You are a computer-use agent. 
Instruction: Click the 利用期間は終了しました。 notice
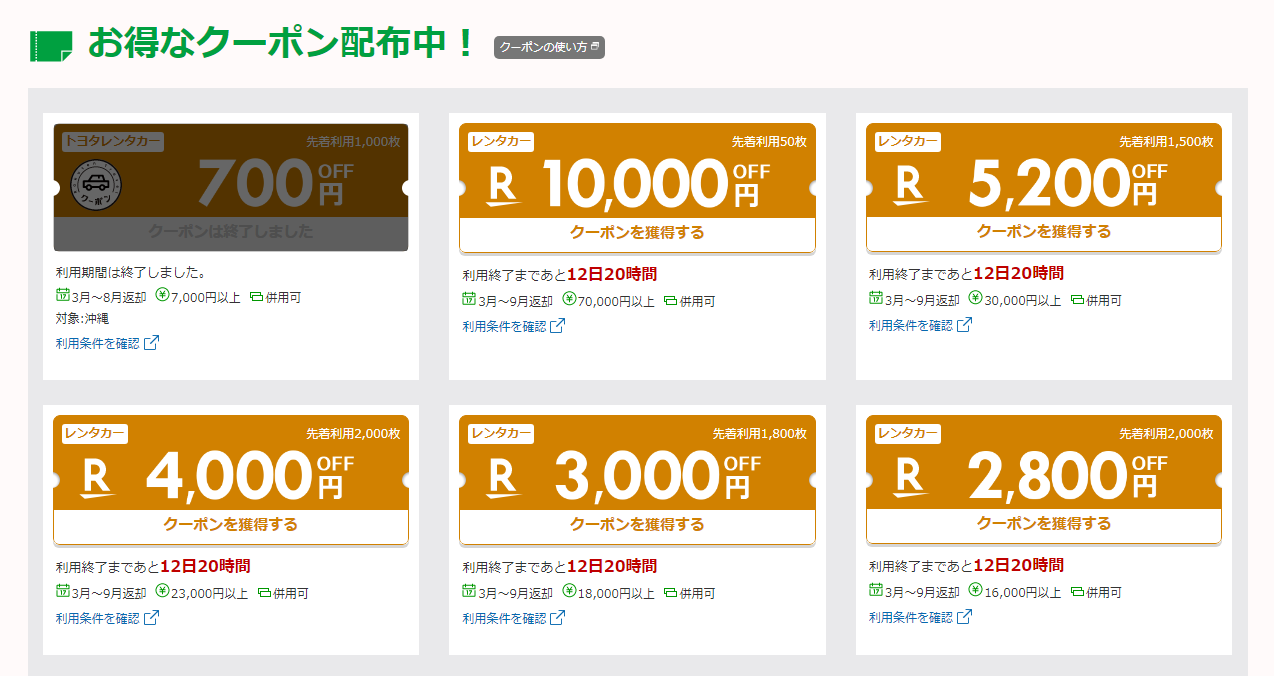pyautogui.click(x=130, y=272)
